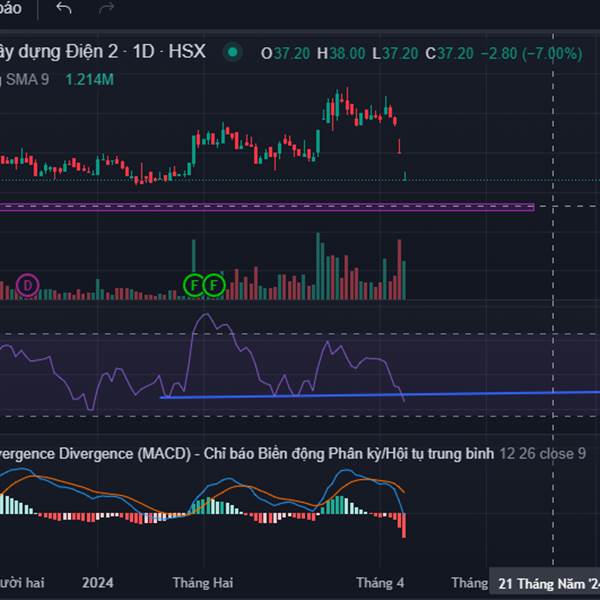This screenshot has height=600, width=600.
Task: Click the MACD indicator title
Action: coord(247,453)
